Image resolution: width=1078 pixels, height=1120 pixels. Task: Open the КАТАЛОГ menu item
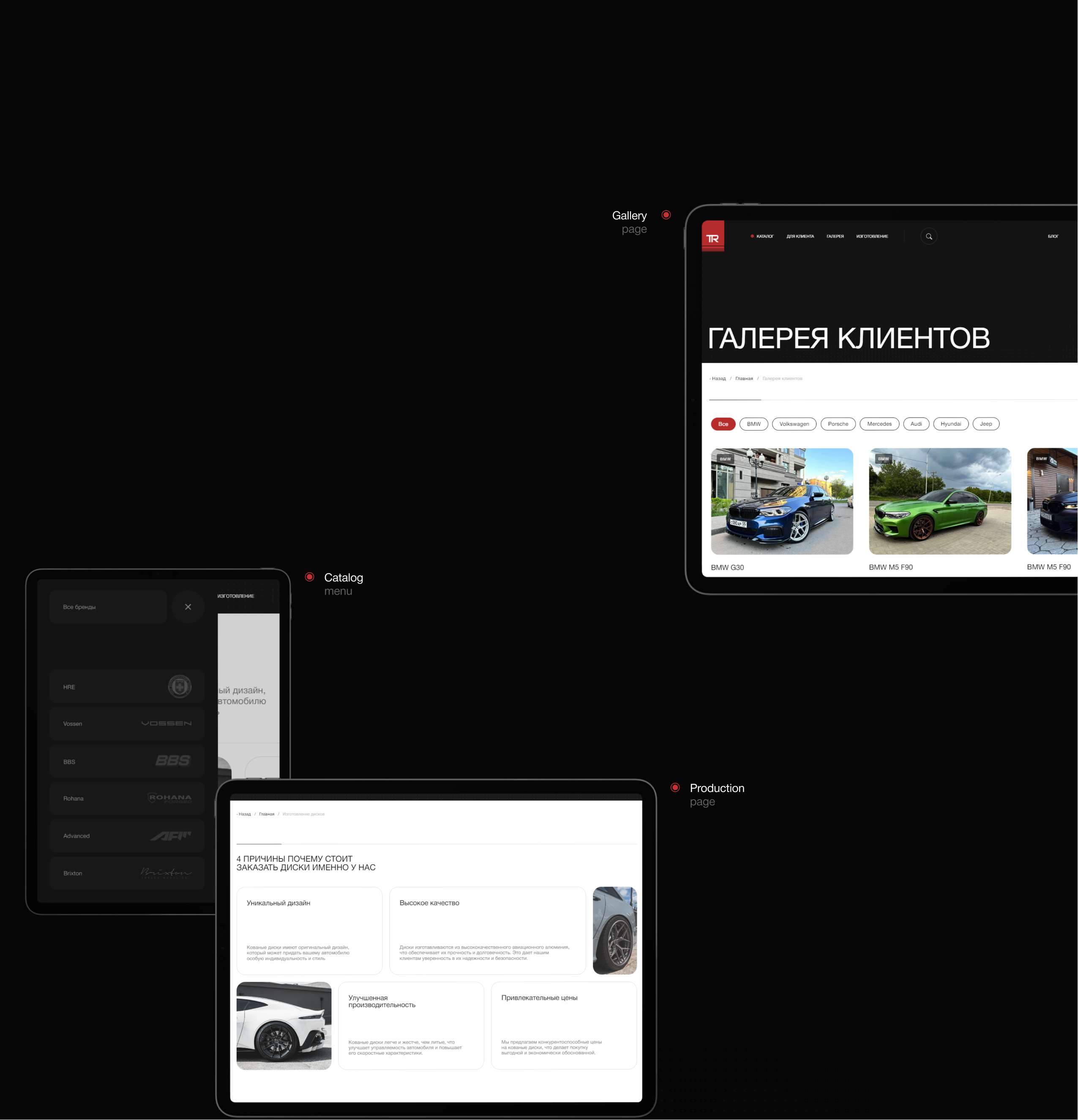tap(764, 237)
